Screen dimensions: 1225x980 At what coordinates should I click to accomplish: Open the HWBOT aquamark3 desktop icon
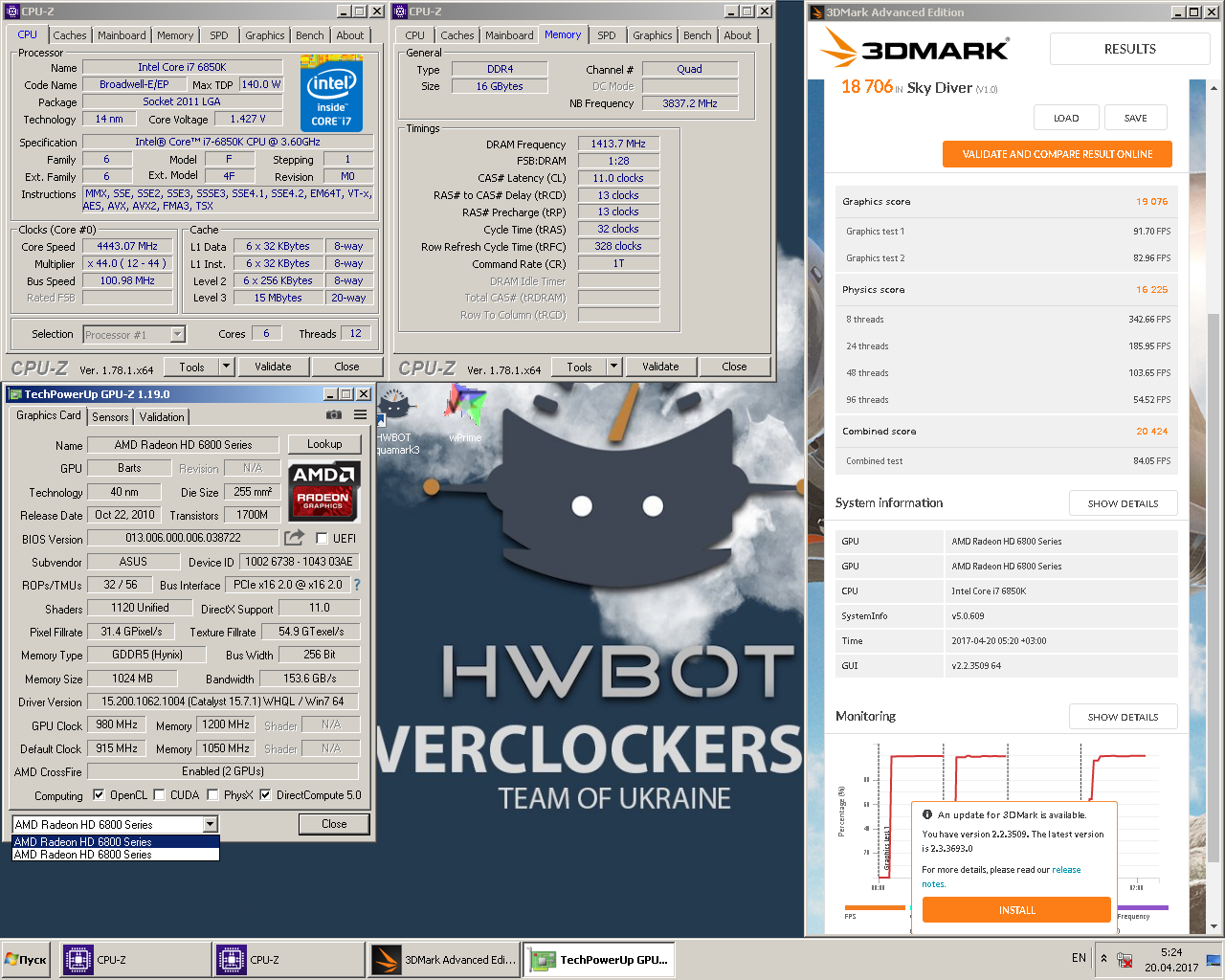pyautogui.click(x=394, y=419)
